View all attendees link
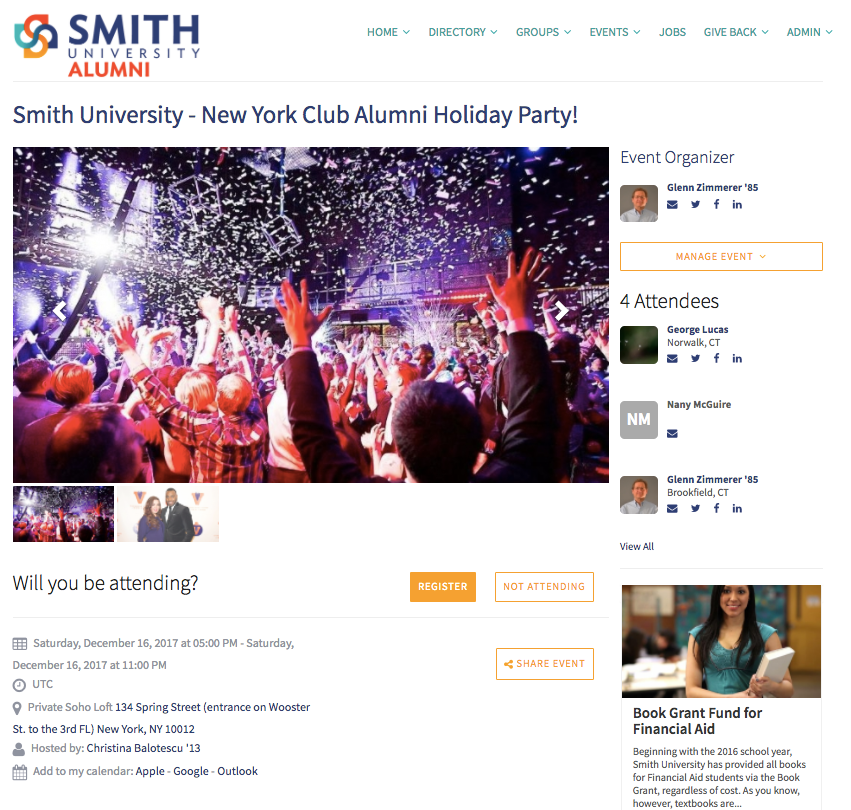 coord(637,546)
